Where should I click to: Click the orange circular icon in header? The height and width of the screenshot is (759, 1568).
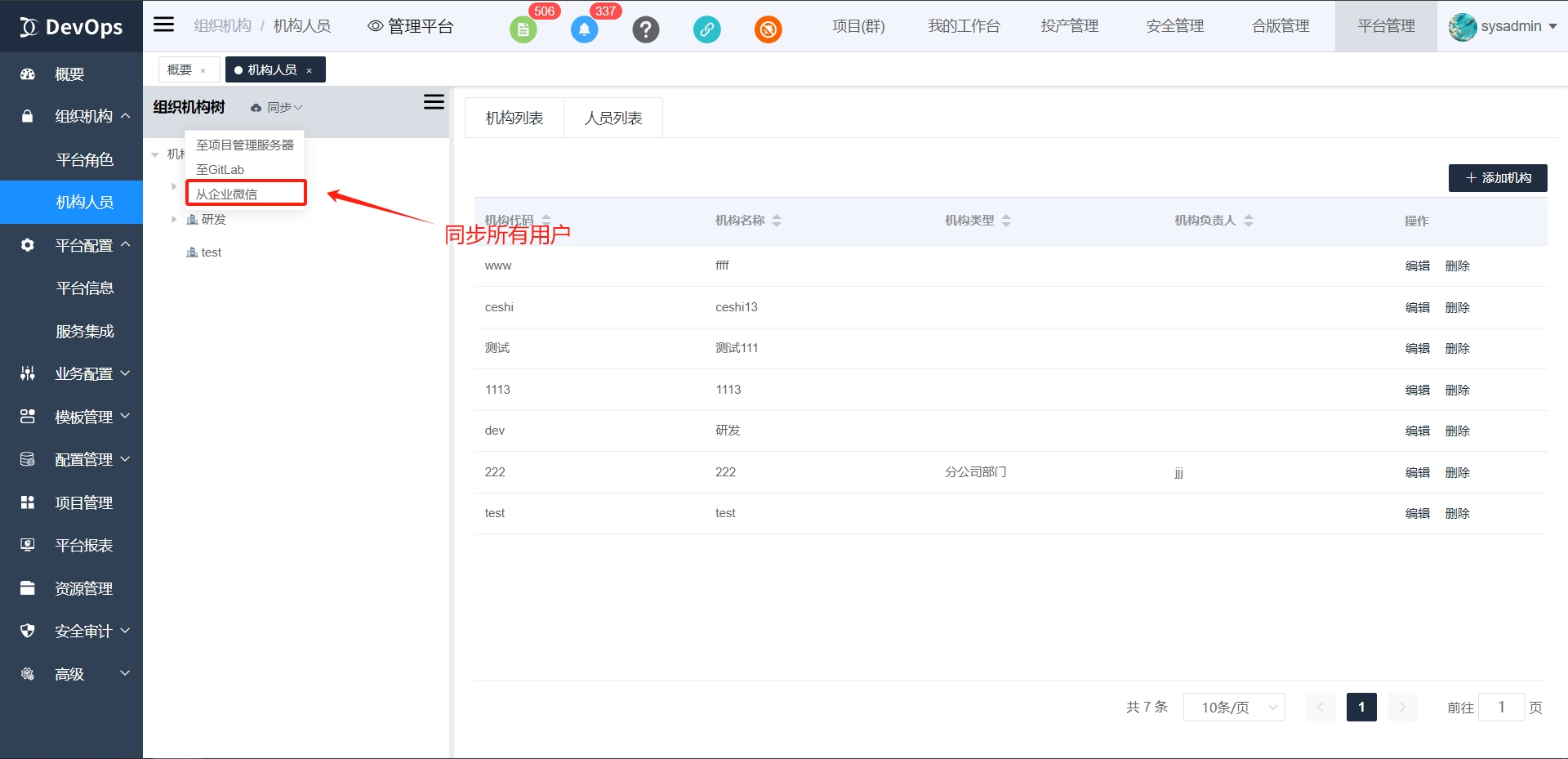[768, 30]
